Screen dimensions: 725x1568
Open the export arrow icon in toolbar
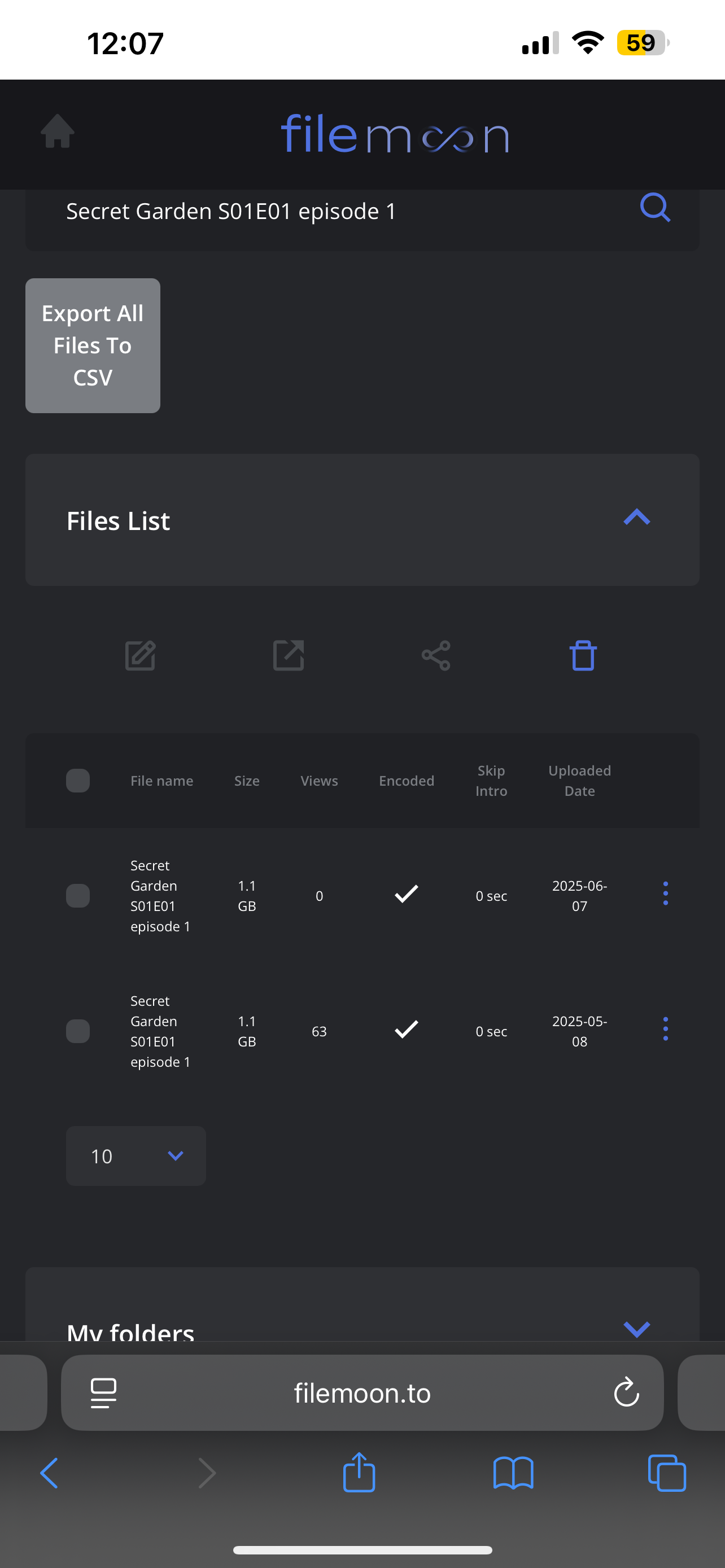coord(289,655)
